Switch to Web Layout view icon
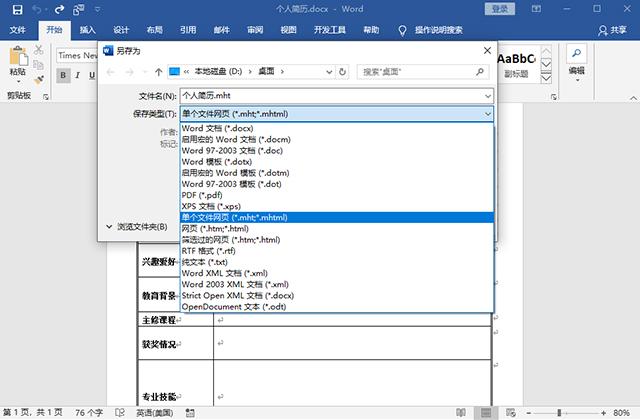 pos(511,413)
